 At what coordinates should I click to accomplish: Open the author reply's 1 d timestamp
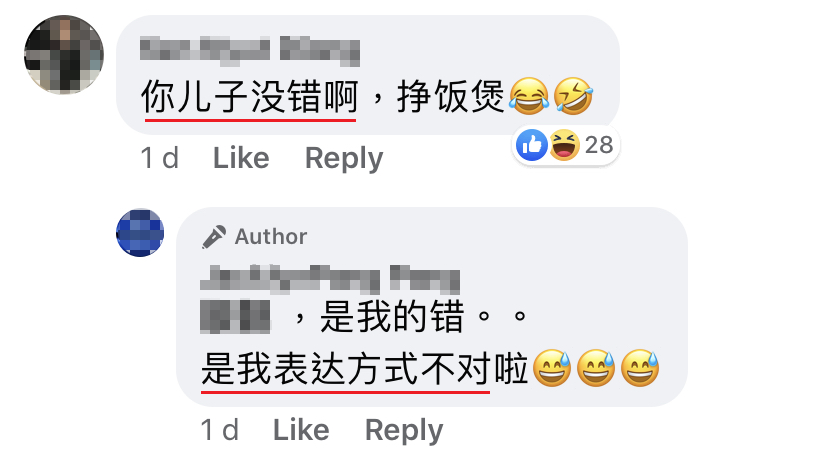click(220, 430)
